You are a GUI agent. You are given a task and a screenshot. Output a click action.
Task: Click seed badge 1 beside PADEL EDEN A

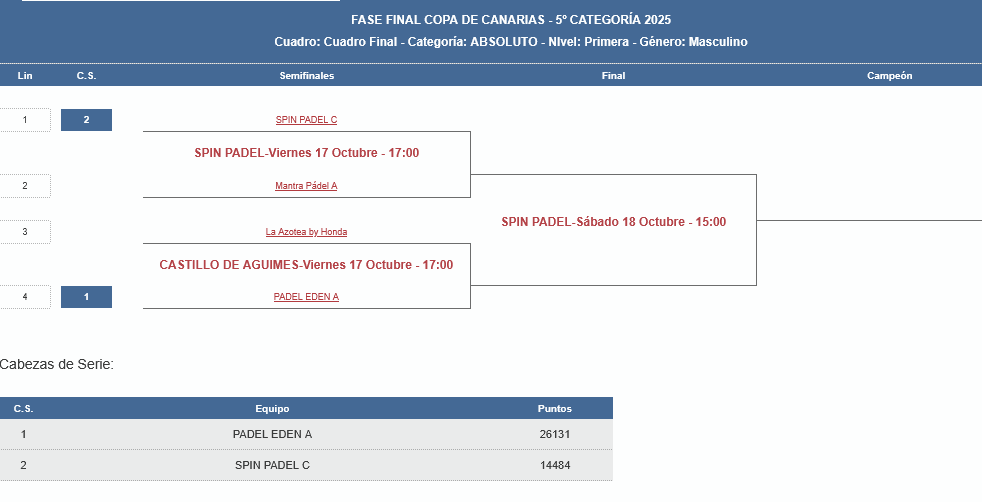coord(86,297)
